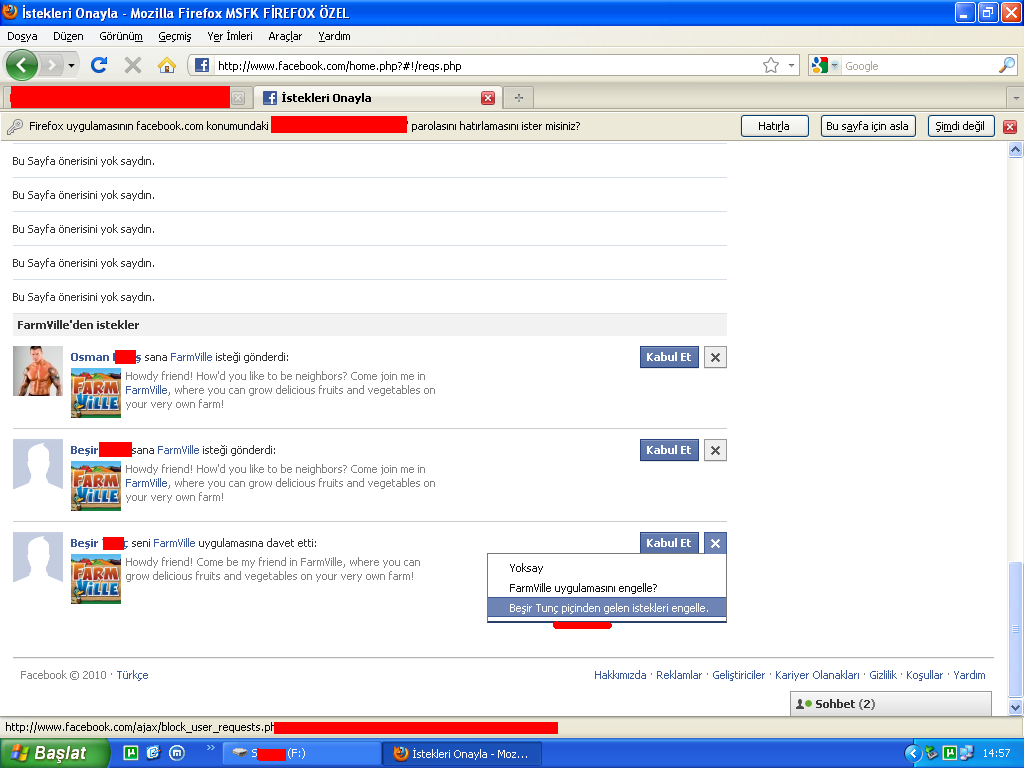Dismiss Osman's FarmVille request with X
This screenshot has width=1024, height=768.
(715, 357)
